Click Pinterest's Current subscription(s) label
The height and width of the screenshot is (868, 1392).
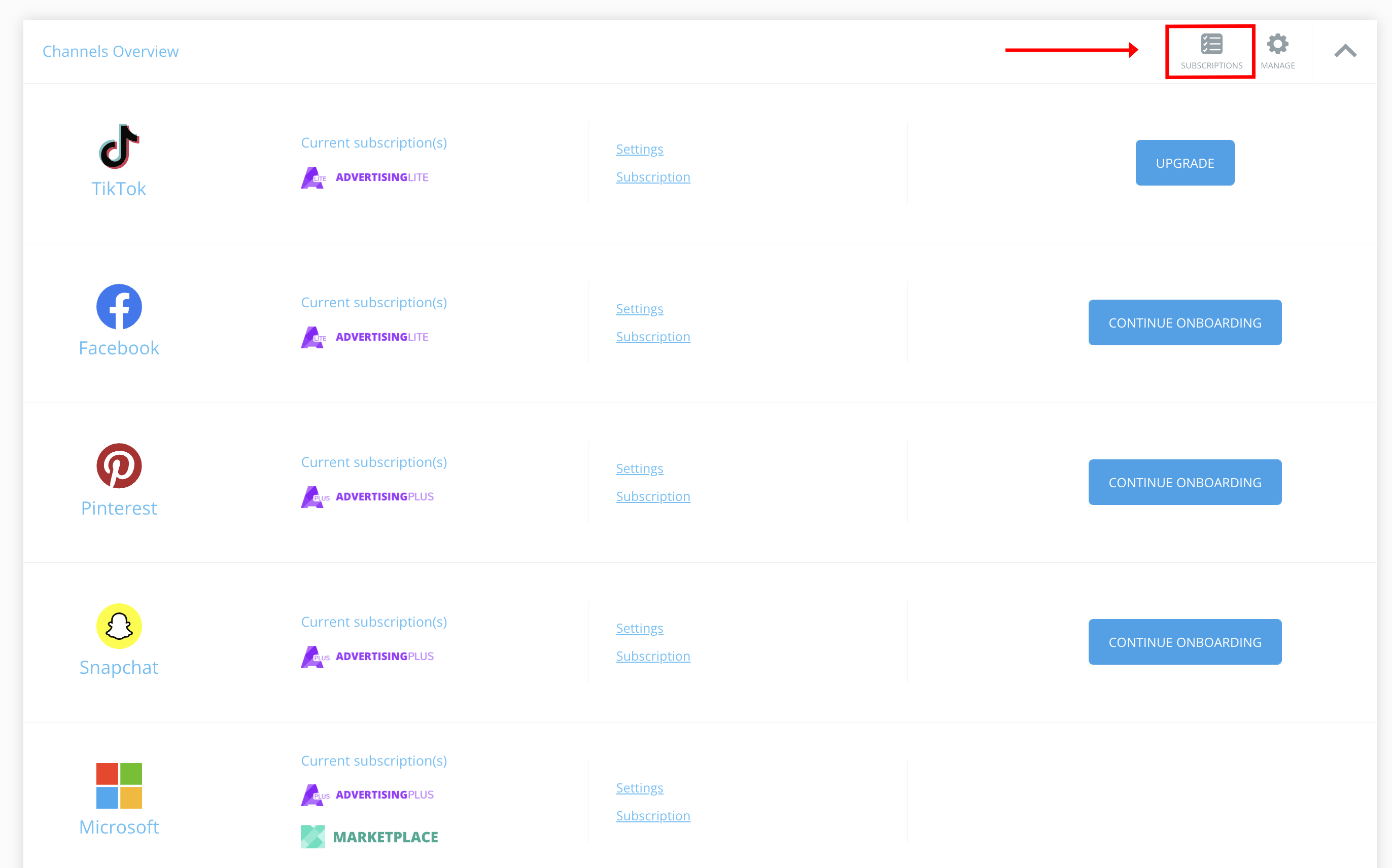tap(374, 461)
